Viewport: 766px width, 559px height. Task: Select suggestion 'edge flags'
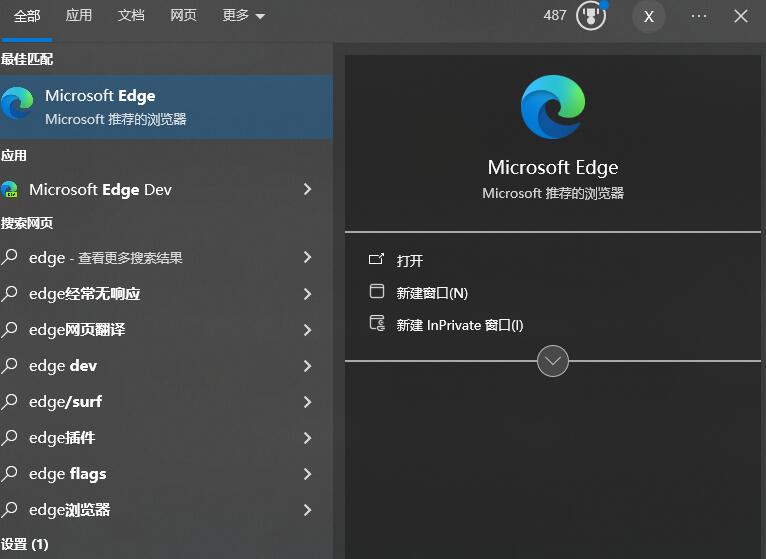(67, 474)
